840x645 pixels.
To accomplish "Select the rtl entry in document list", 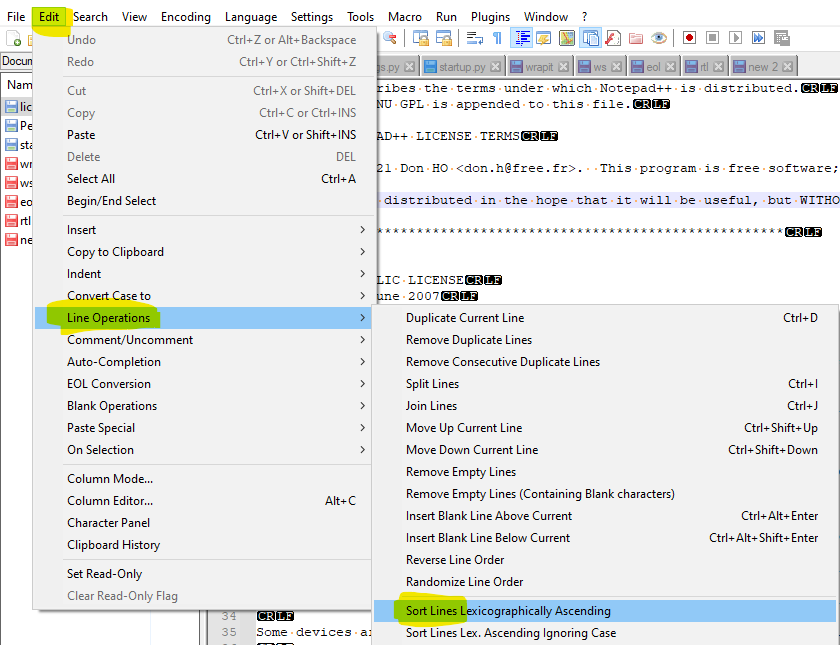I will pos(18,220).
